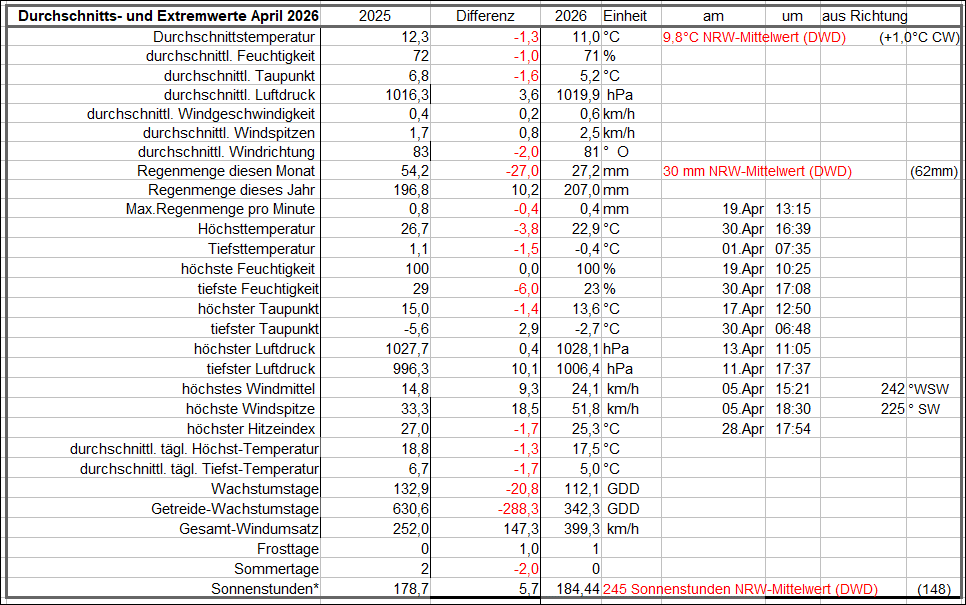
Task: Select the '(+1,0°C CW)' cell
Action: [919, 38]
